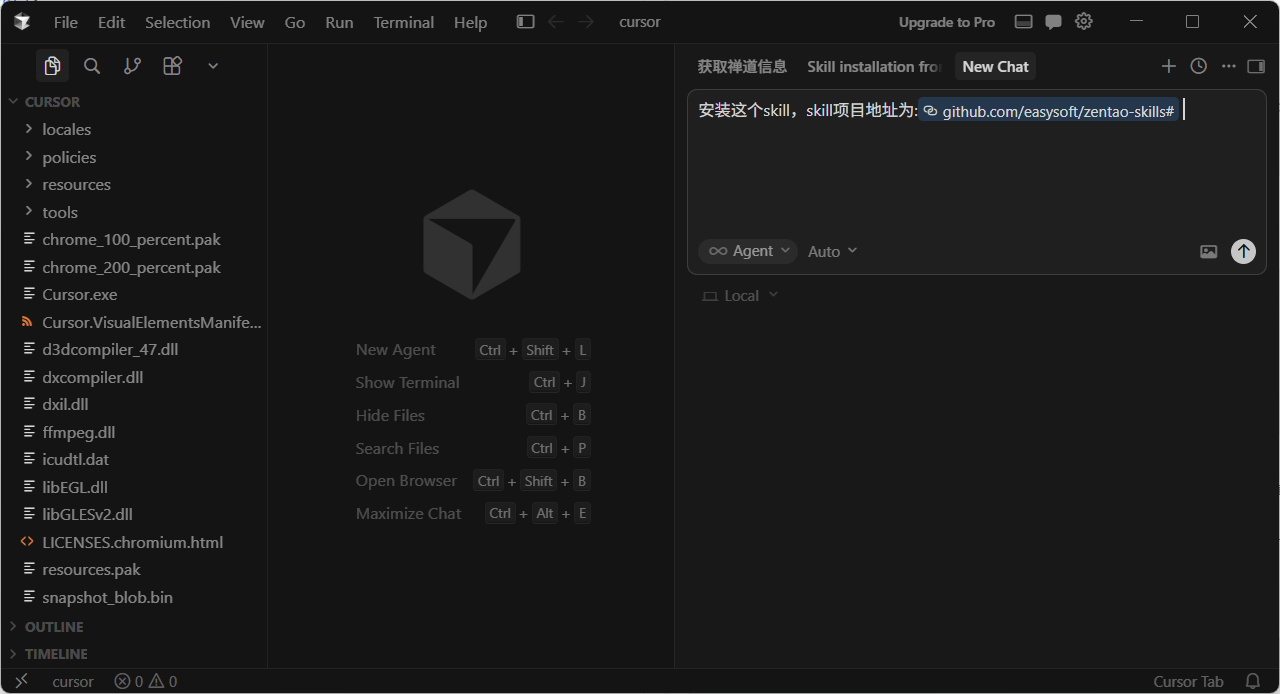1280x694 pixels.
Task: Expand the resources folder
Action: 134,185
